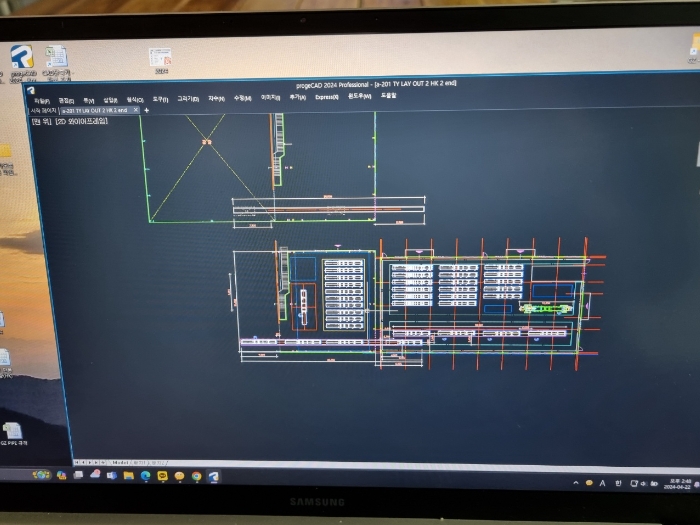The height and width of the screenshot is (525, 700).
Task: Open the 추가(A) menu
Action: (298, 97)
